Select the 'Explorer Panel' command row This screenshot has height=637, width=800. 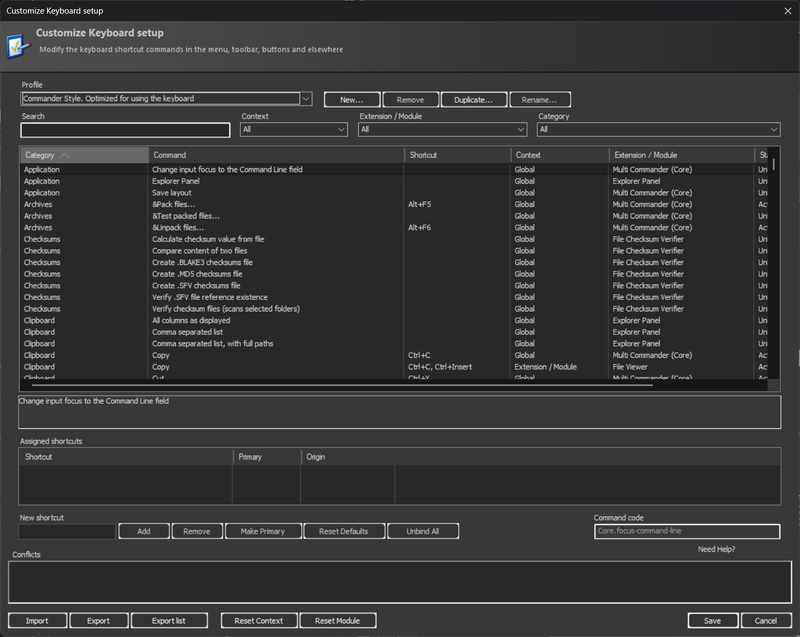point(394,181)
